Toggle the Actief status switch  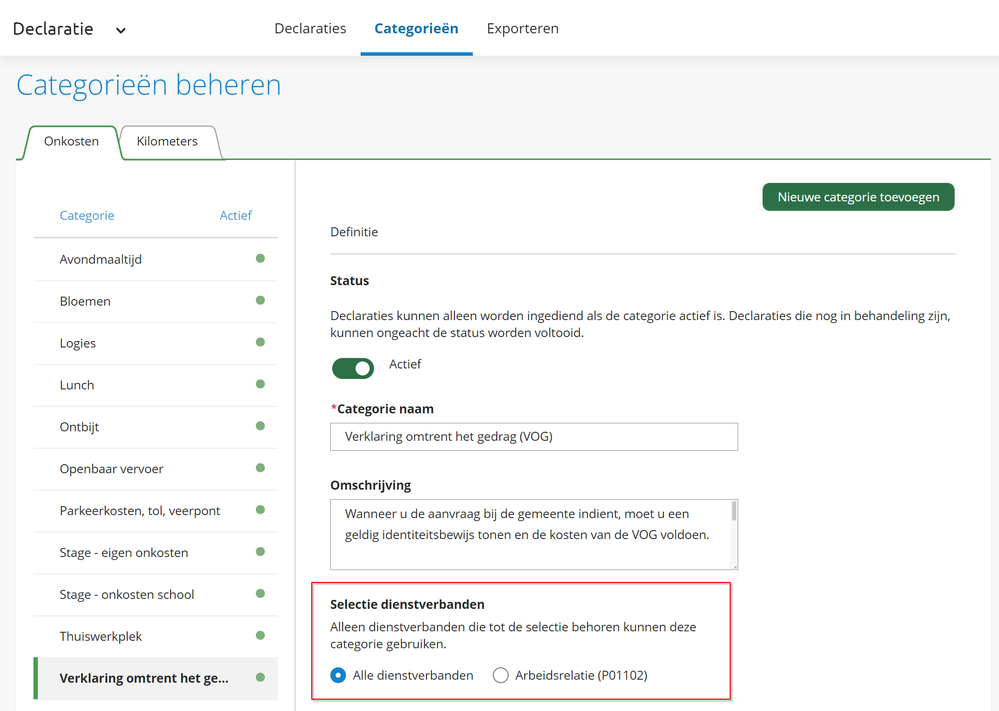point(353,368)
